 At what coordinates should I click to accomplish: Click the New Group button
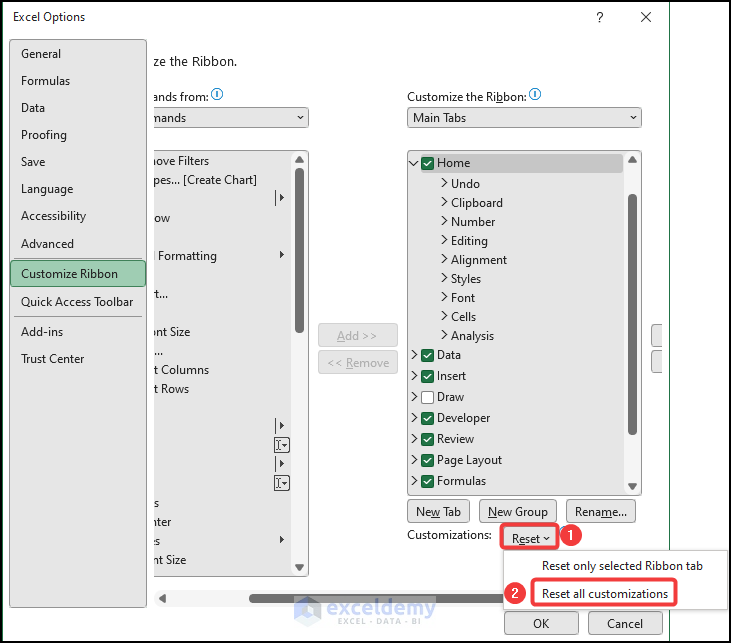pos(517,512)
